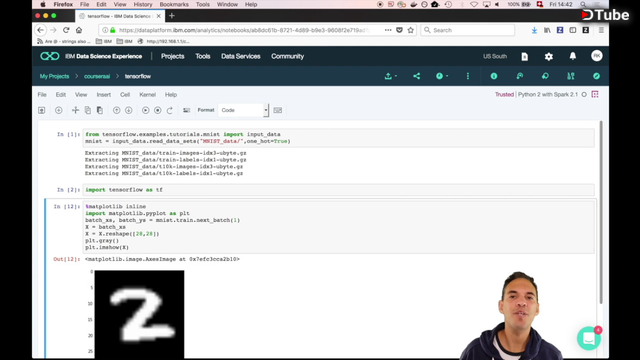Restart the kernel icon

170,110
